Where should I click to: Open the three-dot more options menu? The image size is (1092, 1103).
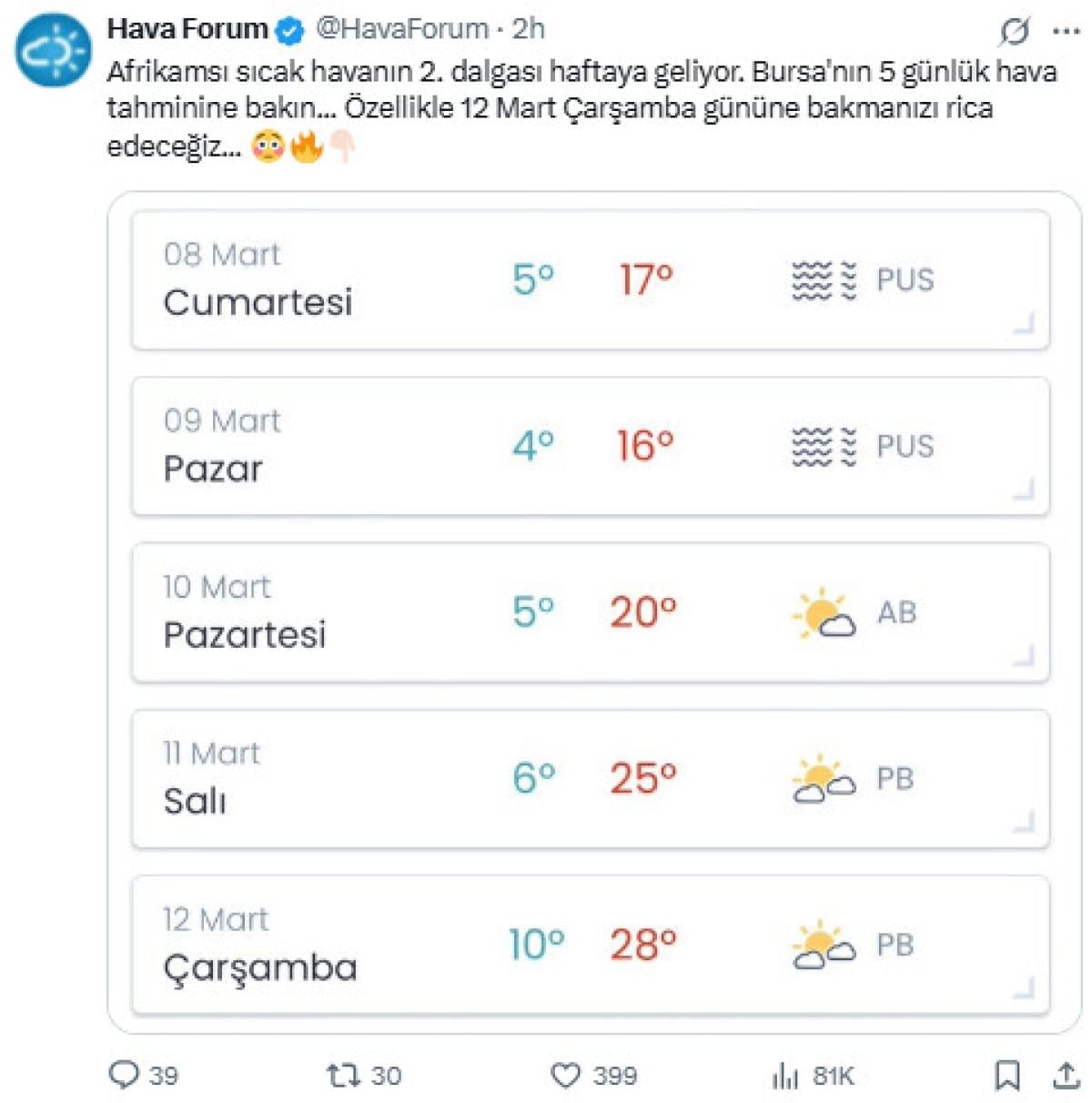coord(1066,32)
